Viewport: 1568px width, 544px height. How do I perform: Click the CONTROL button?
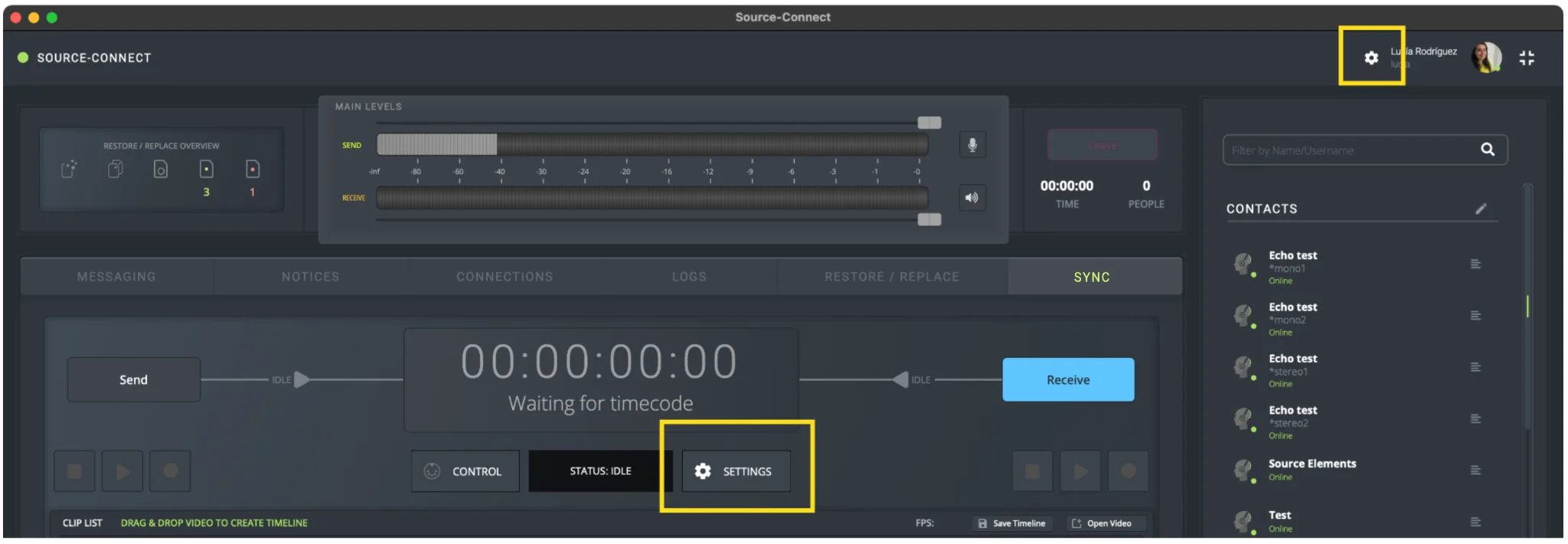[465, 471]
